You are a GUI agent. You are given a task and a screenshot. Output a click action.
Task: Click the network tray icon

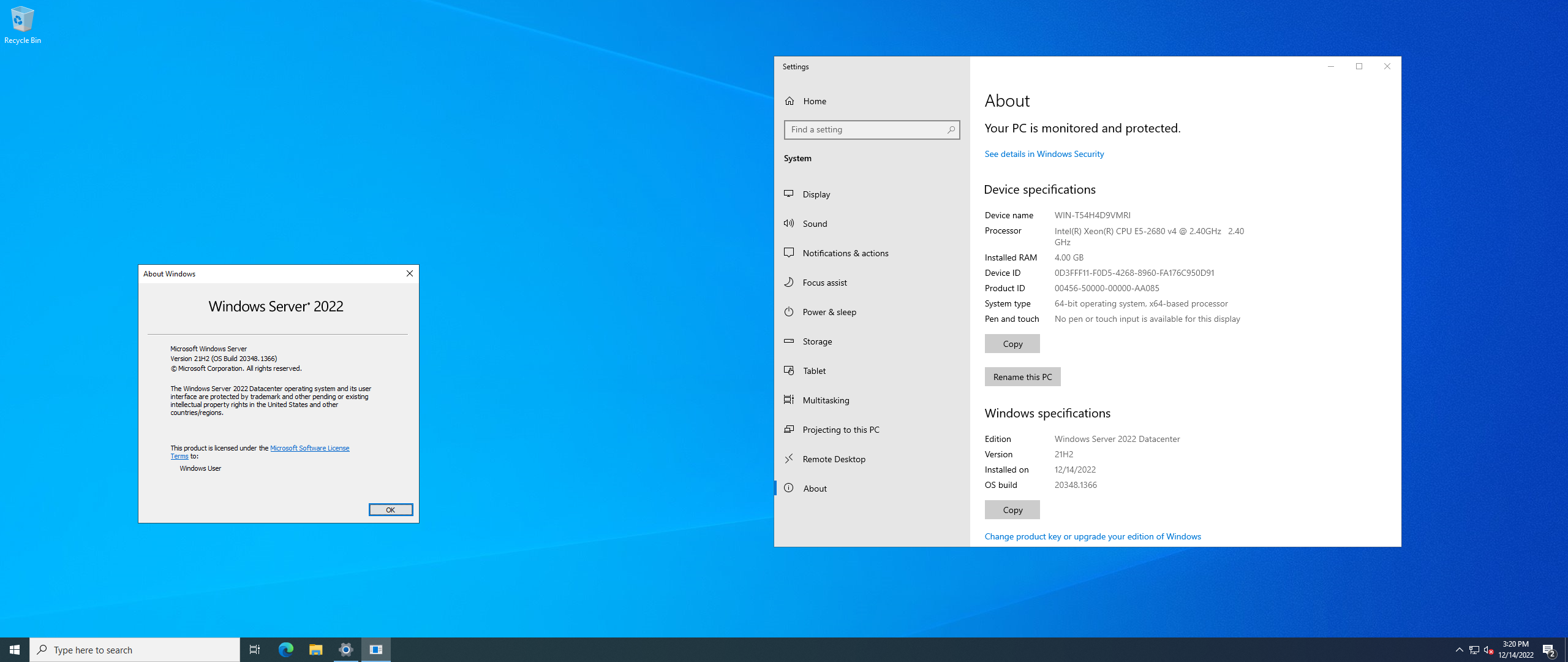point(1474,650)
